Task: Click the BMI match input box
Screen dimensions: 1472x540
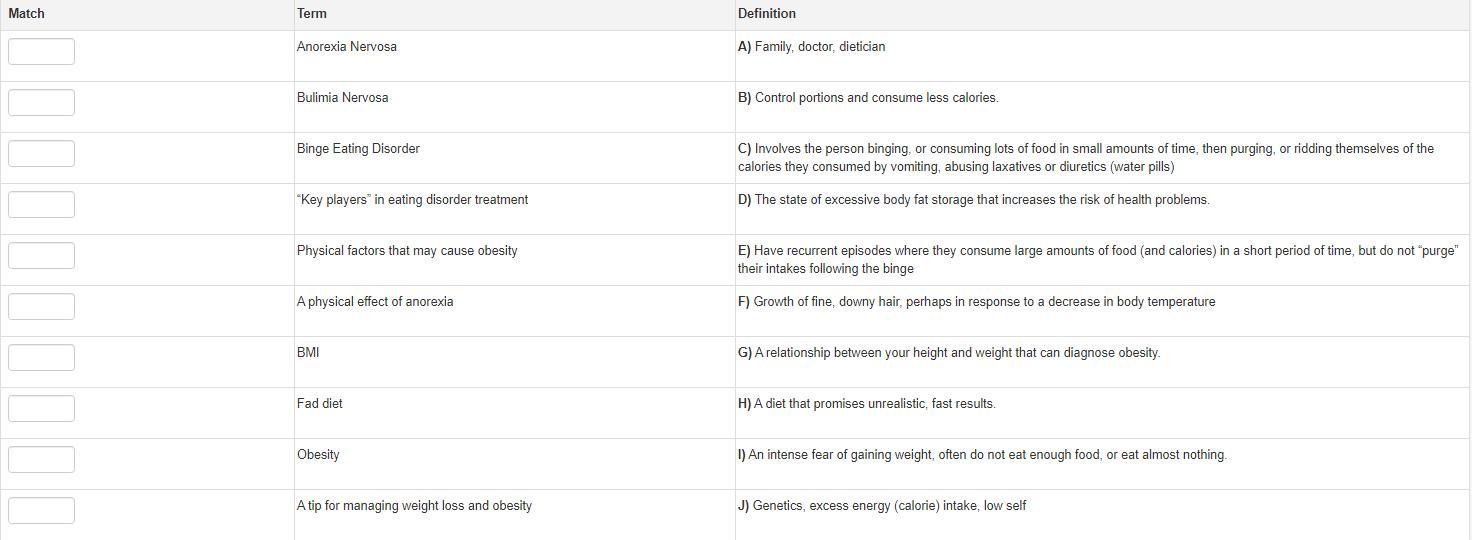Action: (x=41, y=357)
